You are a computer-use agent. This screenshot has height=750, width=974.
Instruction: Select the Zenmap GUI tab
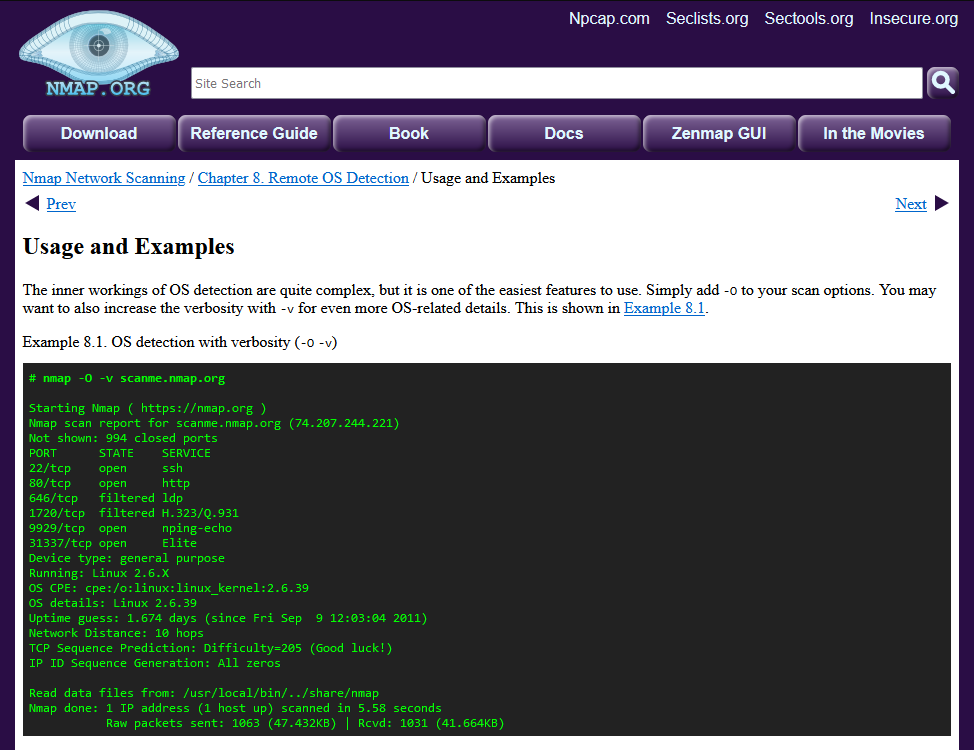(719, 133)
